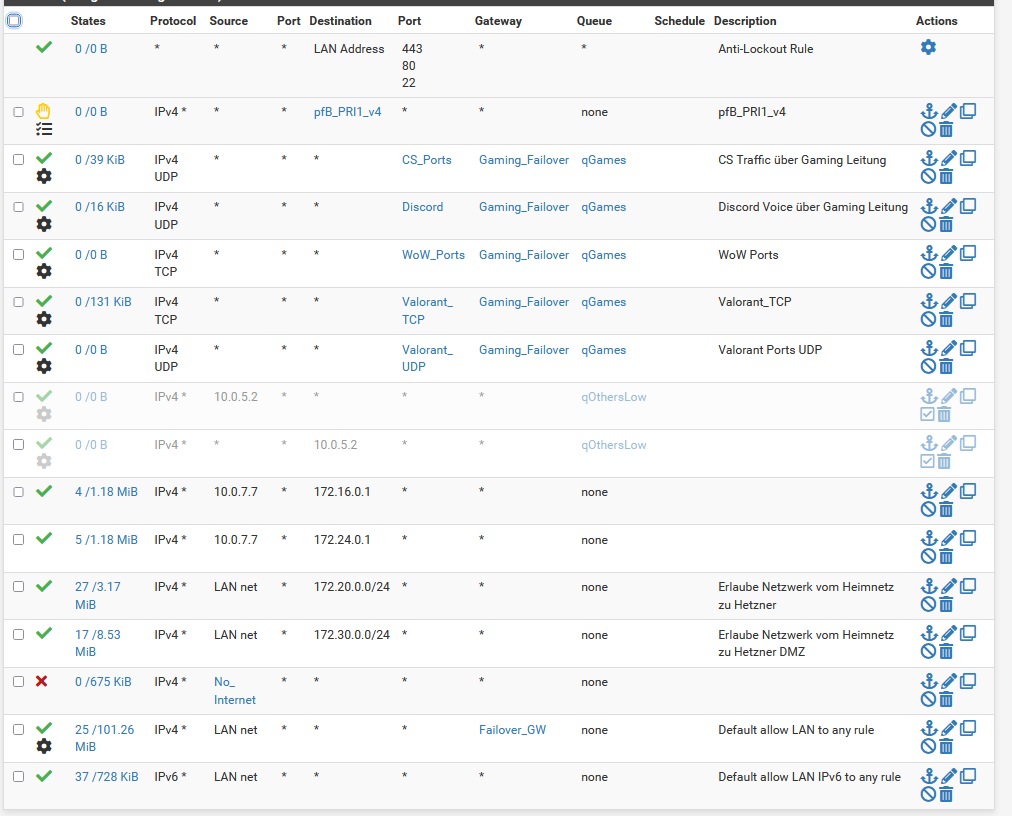
Task: Disable the Discord Voice über Gaming Leitung rule
Action: point(928,224)
